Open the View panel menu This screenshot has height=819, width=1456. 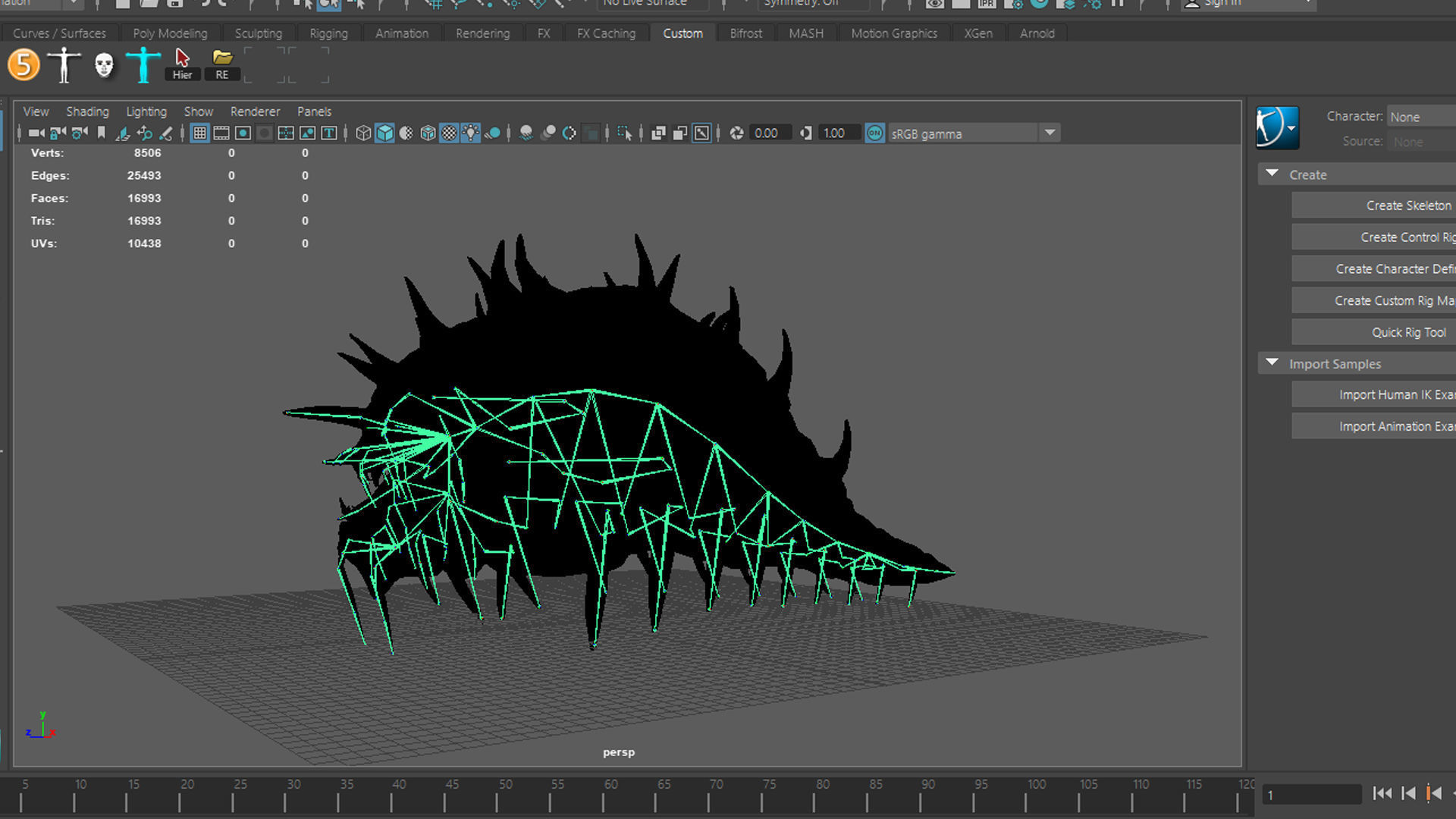36,111
